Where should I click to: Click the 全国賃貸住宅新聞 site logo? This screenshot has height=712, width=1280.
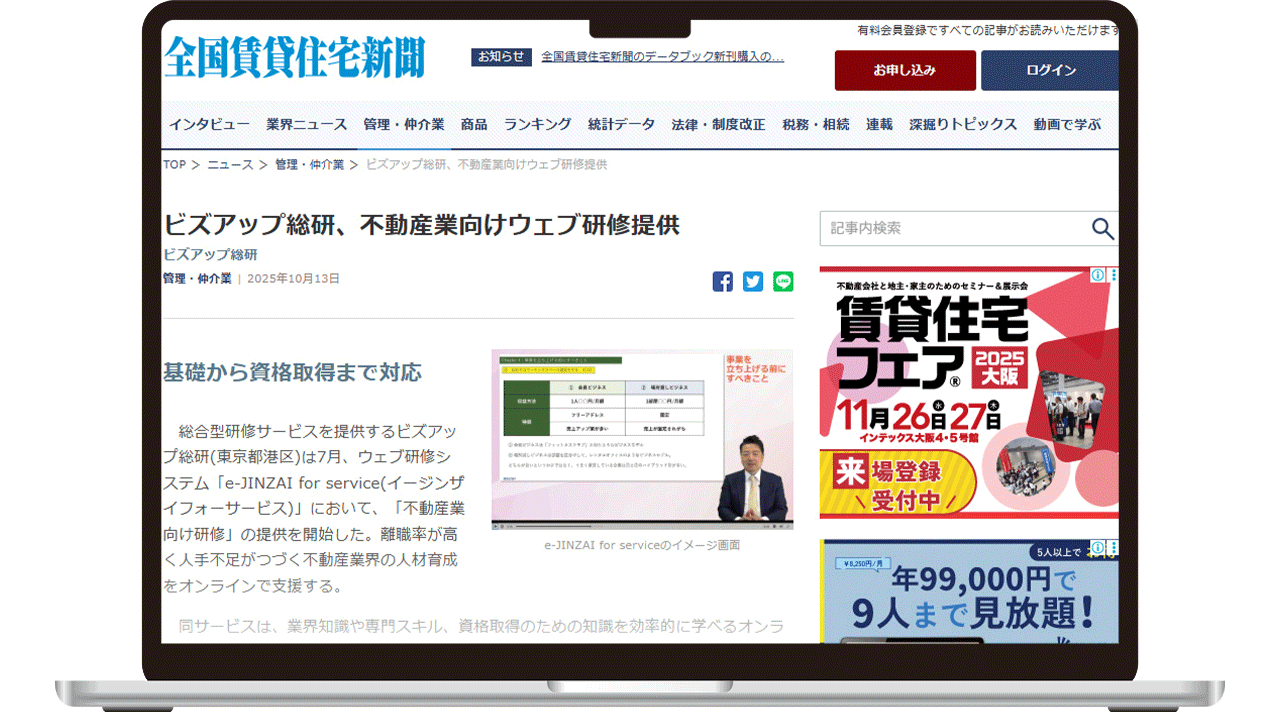tap(295, 57)
